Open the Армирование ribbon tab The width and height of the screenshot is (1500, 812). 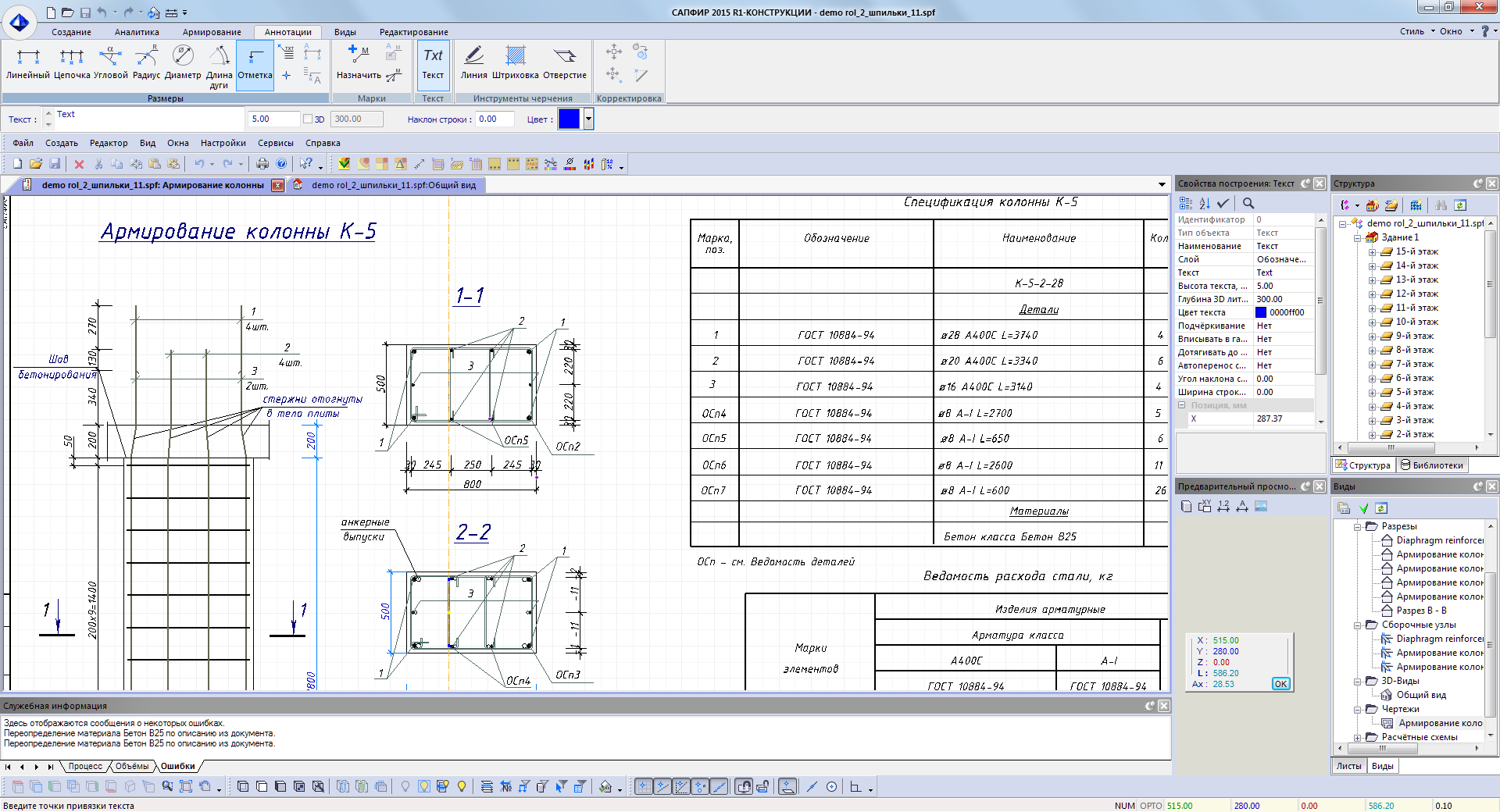click(212, 32)
